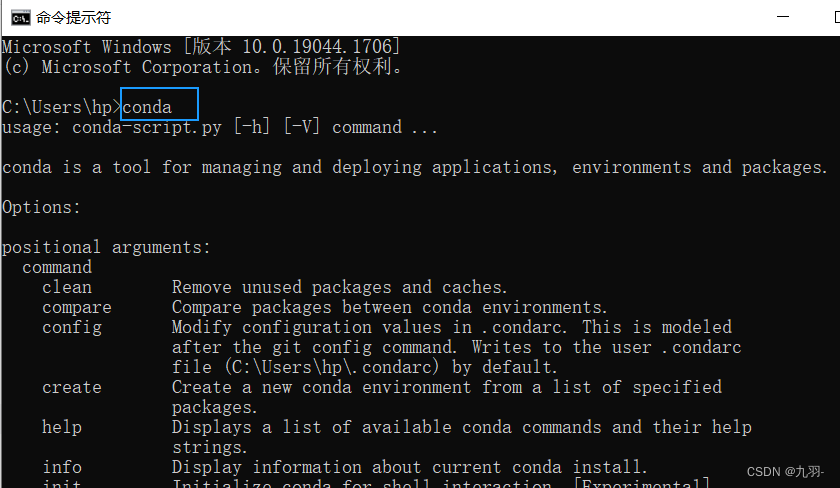Click the 'clean' command entry
This screenshot has height=488, width=840.
tap(67, 287)
